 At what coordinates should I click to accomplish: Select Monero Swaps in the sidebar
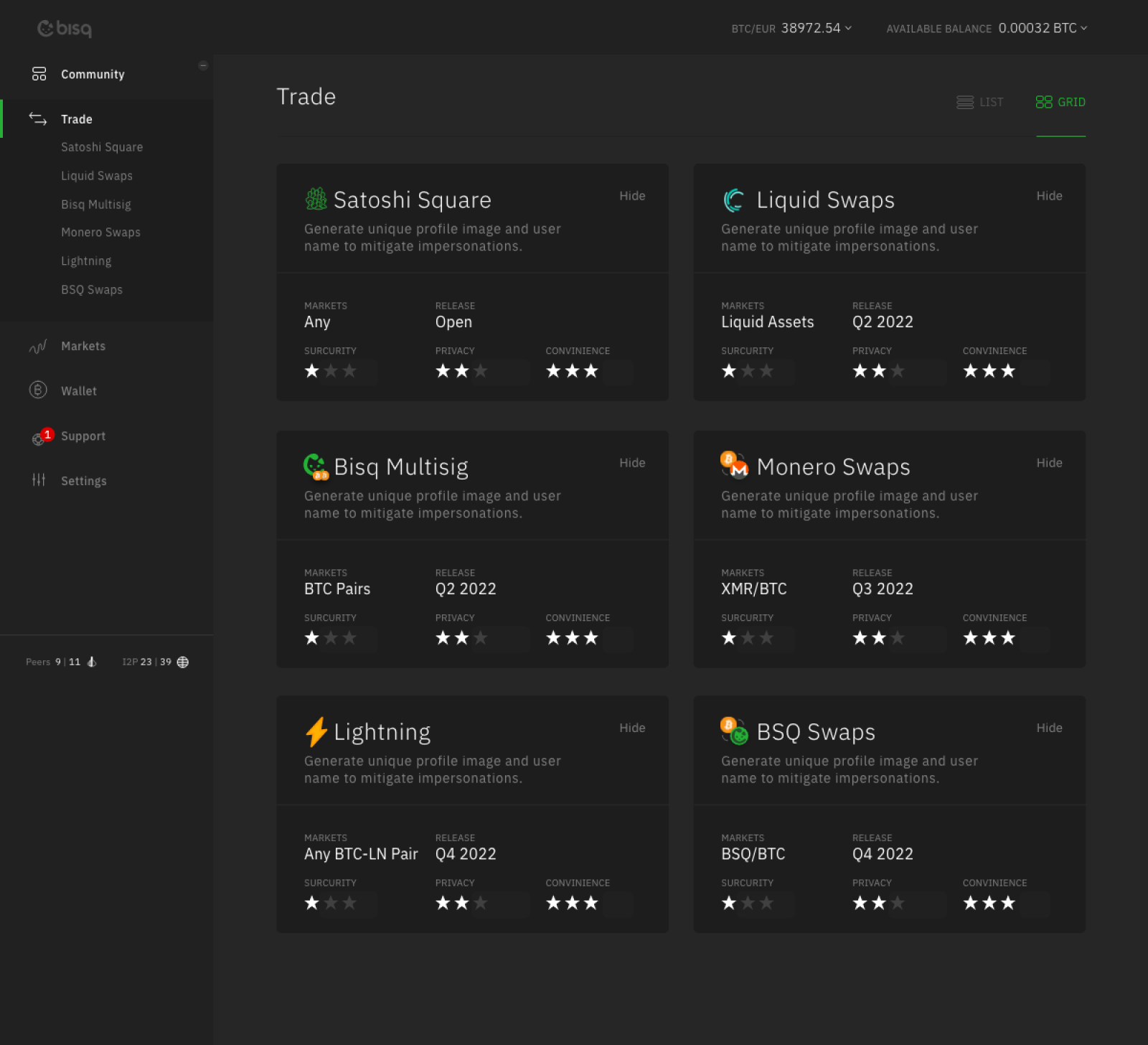click(x=100, y=233)
